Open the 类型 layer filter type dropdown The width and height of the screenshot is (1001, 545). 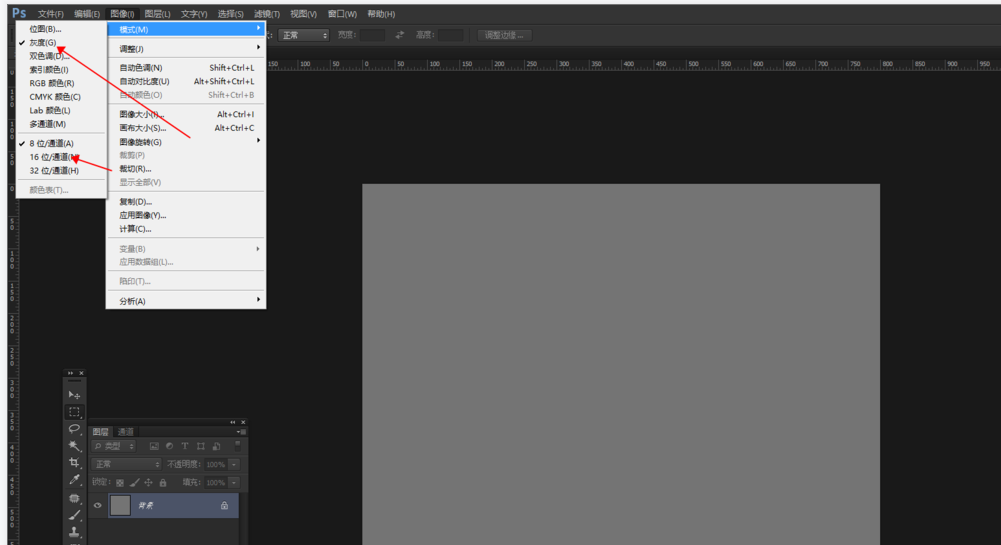[113, 446]
